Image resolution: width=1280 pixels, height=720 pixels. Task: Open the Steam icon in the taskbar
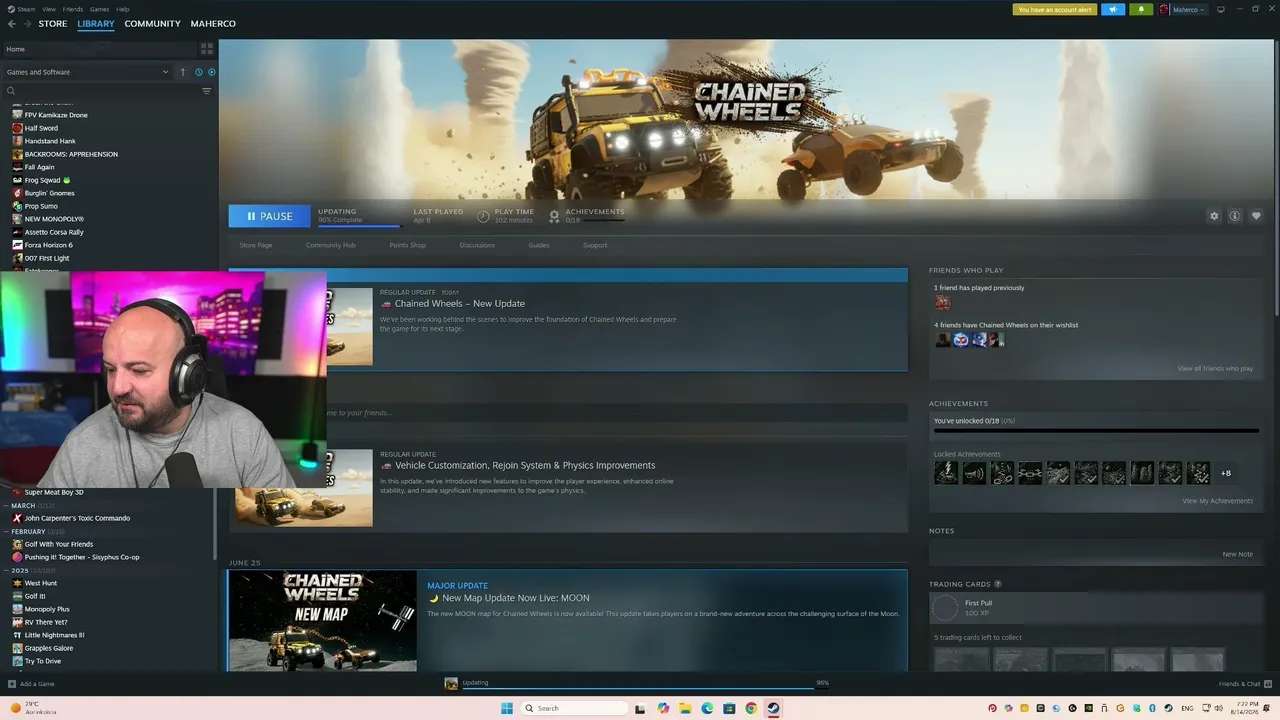pyautogui.click(x=773, y=708)
